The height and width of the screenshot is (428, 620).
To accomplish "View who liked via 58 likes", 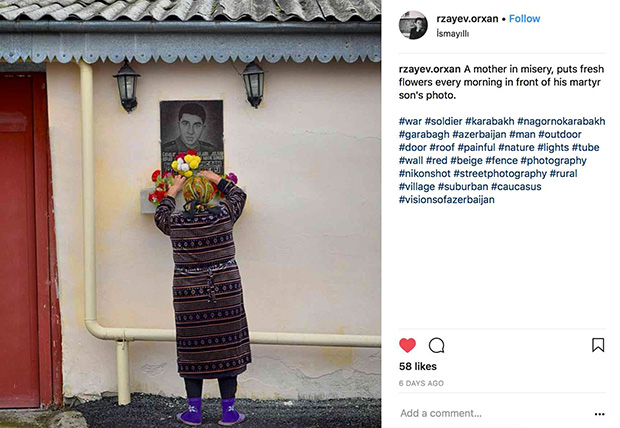I will 418,366.
